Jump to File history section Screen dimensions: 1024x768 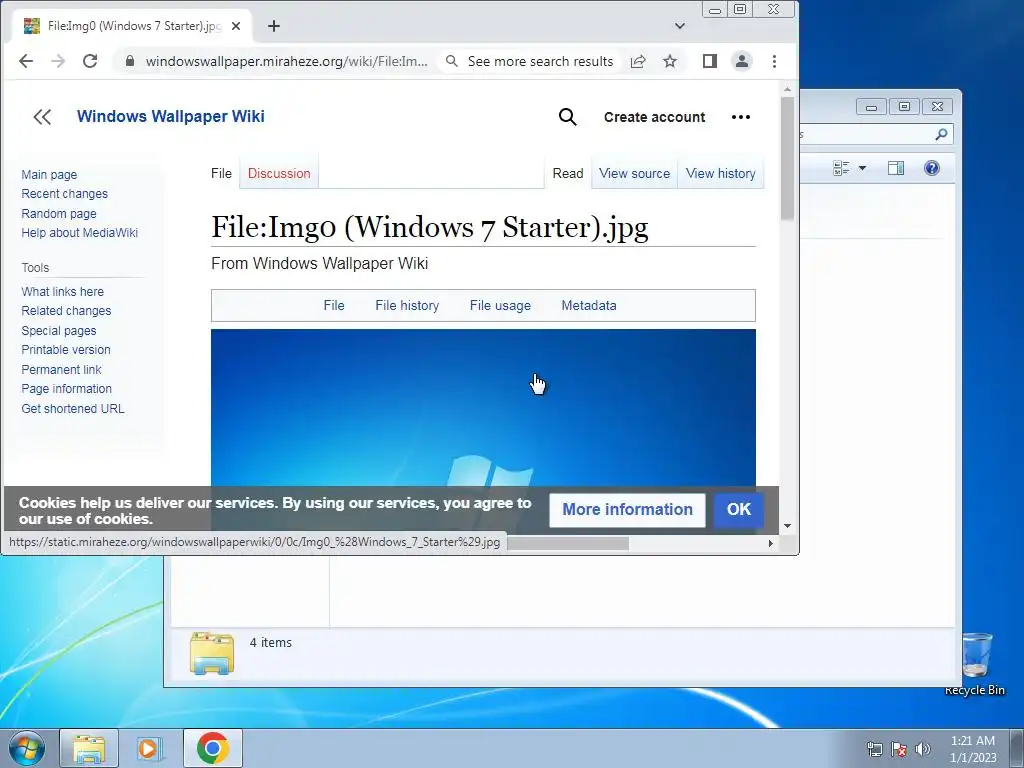coord(407,305)
